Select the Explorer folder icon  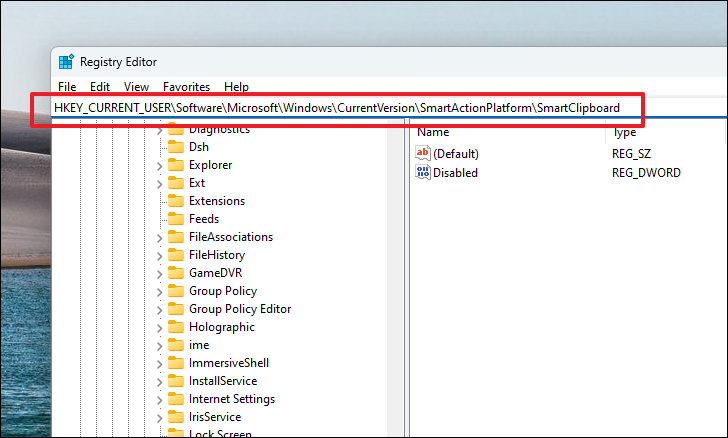(176, 165)
